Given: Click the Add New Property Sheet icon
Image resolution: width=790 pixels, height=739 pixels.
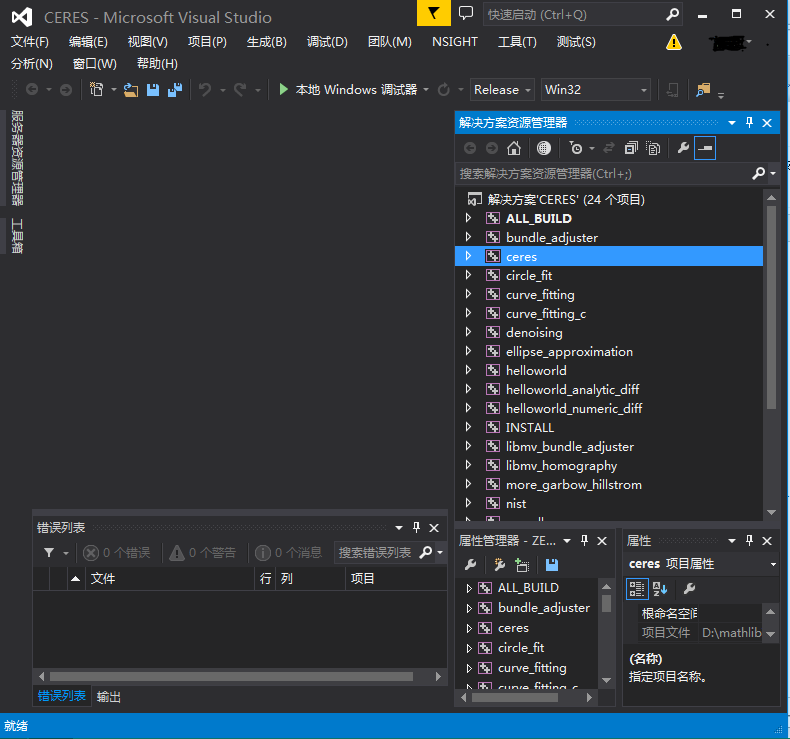Looking at the screenshot, I should tap(500, 565).
